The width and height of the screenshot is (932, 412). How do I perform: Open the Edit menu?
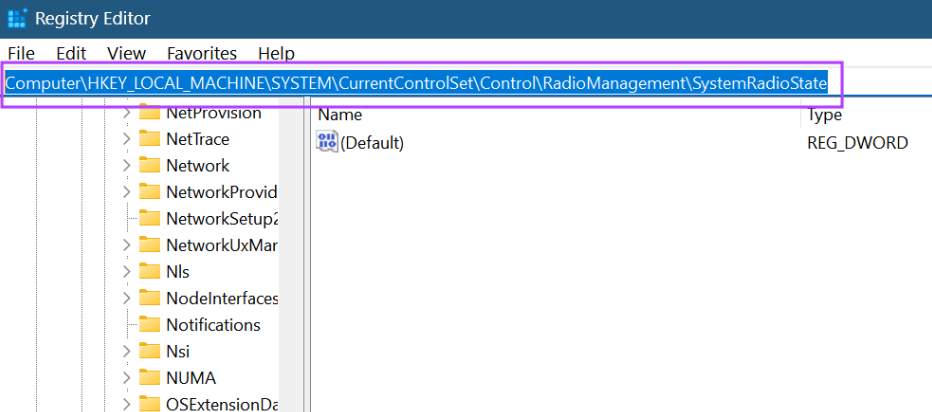coord(71,53)
